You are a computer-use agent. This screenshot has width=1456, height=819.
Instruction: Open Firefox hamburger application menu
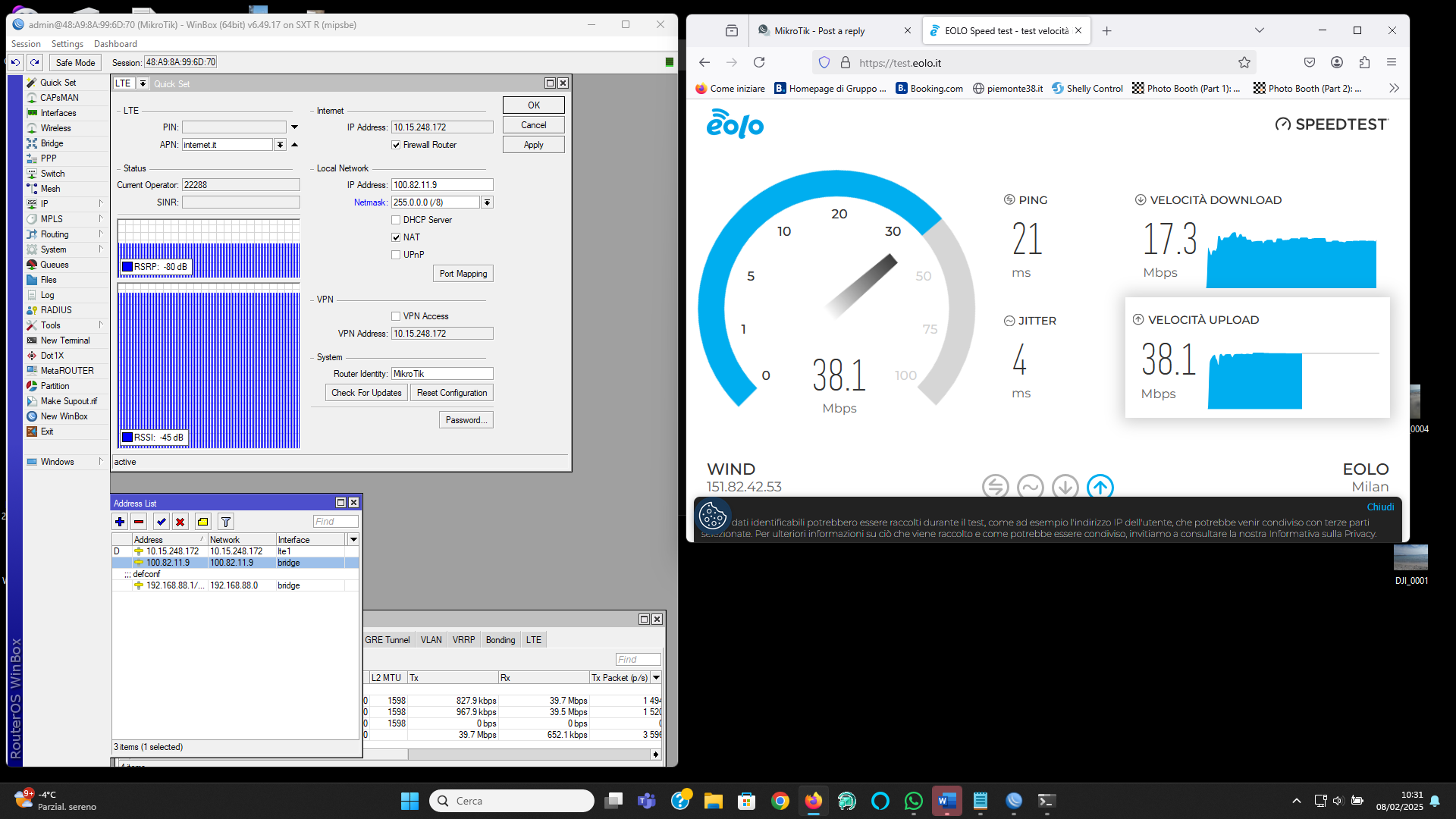tap(1392, 62)
